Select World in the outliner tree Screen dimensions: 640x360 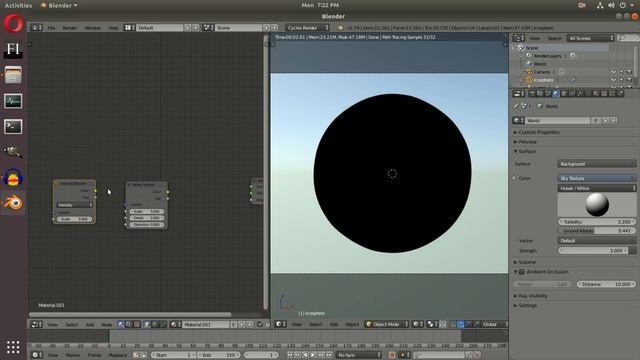point(539,64)
